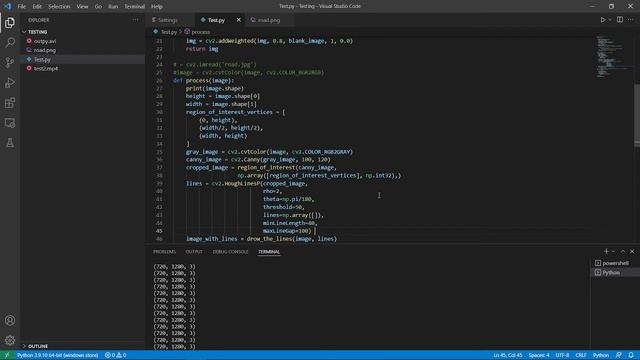Switch to the PROBLEMS panel tab
This screenshot has height=360, width=640.
pos(164,252)
